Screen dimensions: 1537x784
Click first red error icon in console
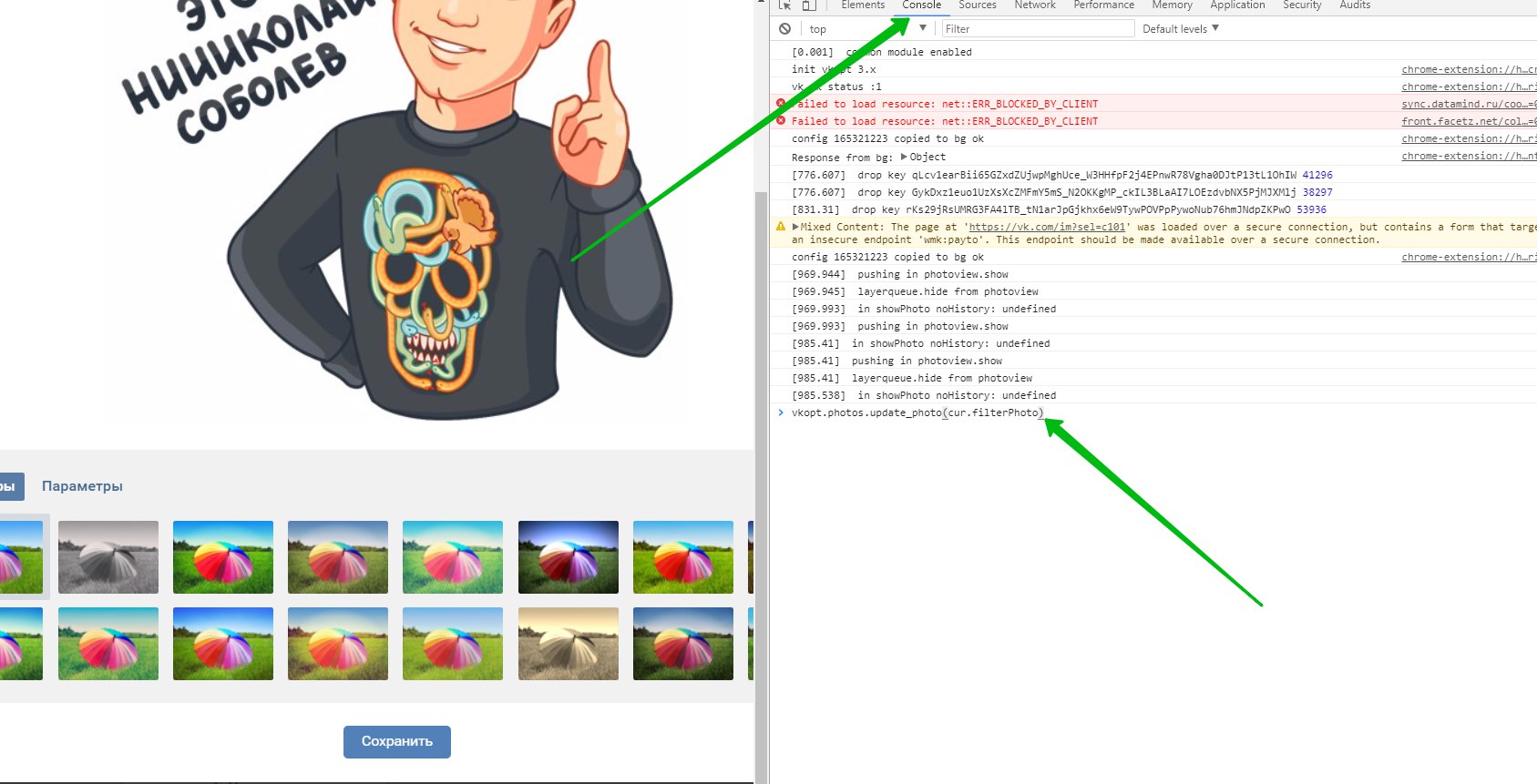coord(781,104)
